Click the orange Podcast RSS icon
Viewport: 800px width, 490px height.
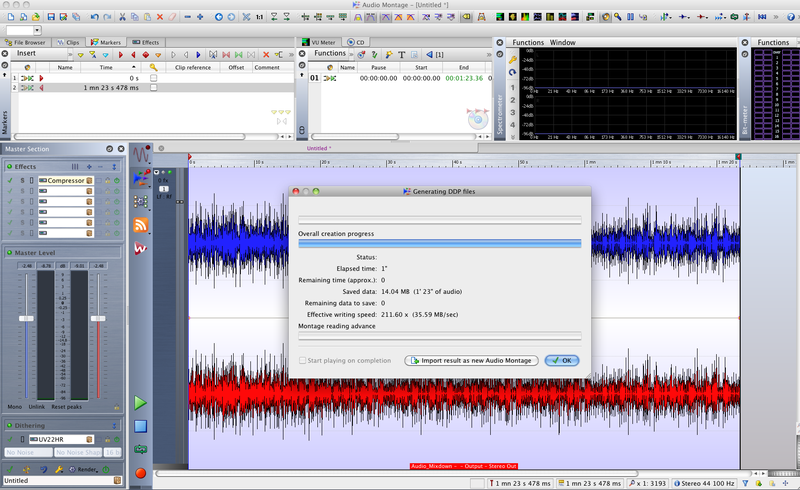[141, 225]
